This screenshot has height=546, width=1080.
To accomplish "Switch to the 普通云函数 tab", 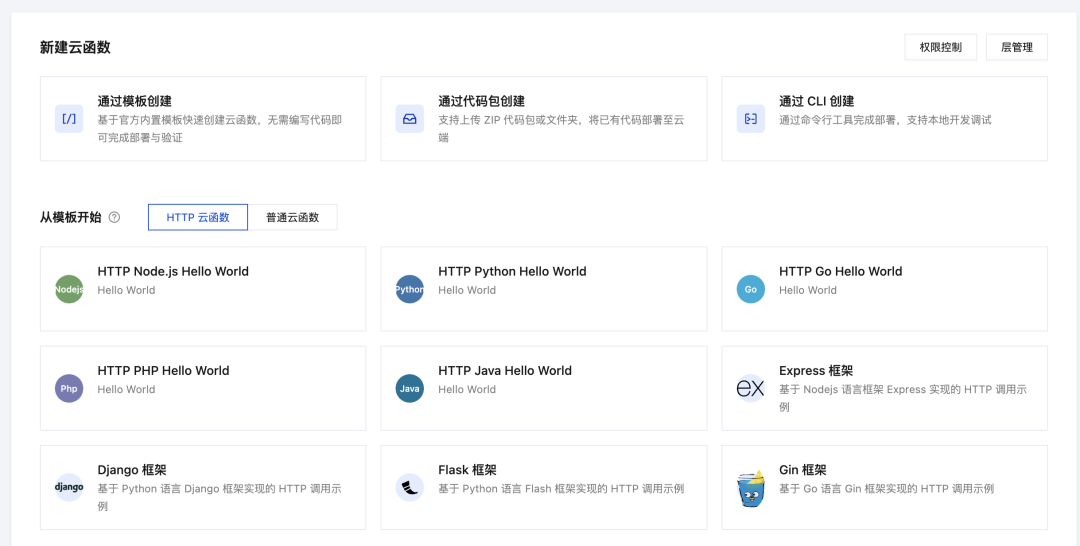I will (293, 218).
